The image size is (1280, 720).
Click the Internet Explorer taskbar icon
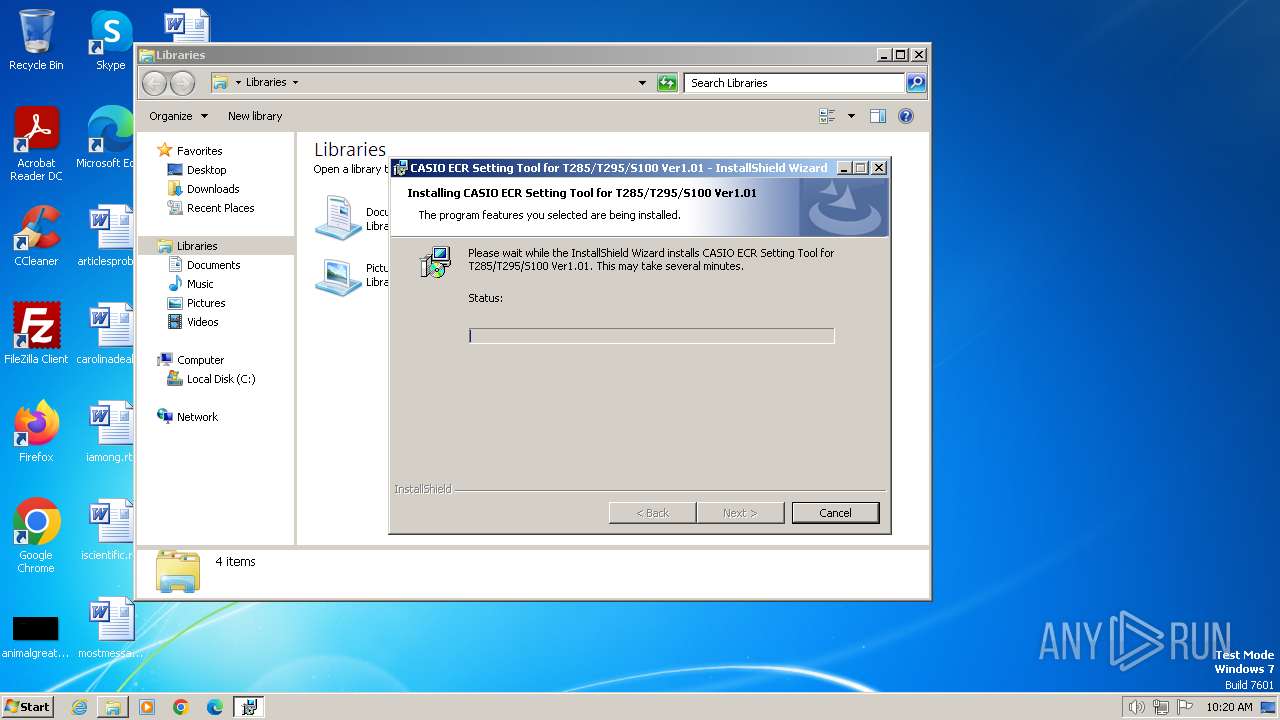tap(79, 707)
